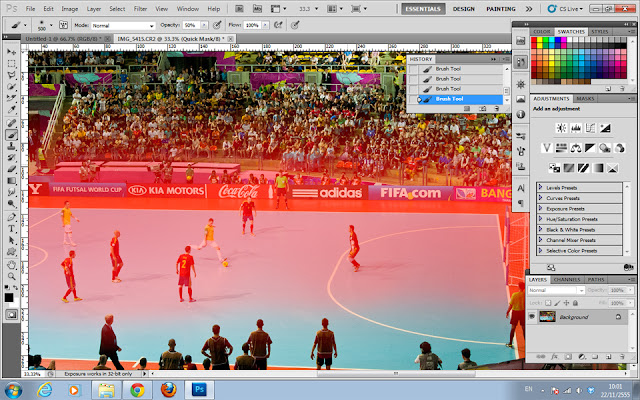
Task: Click history brush source box beside selected Brush Tool
Action: point(414,99)
